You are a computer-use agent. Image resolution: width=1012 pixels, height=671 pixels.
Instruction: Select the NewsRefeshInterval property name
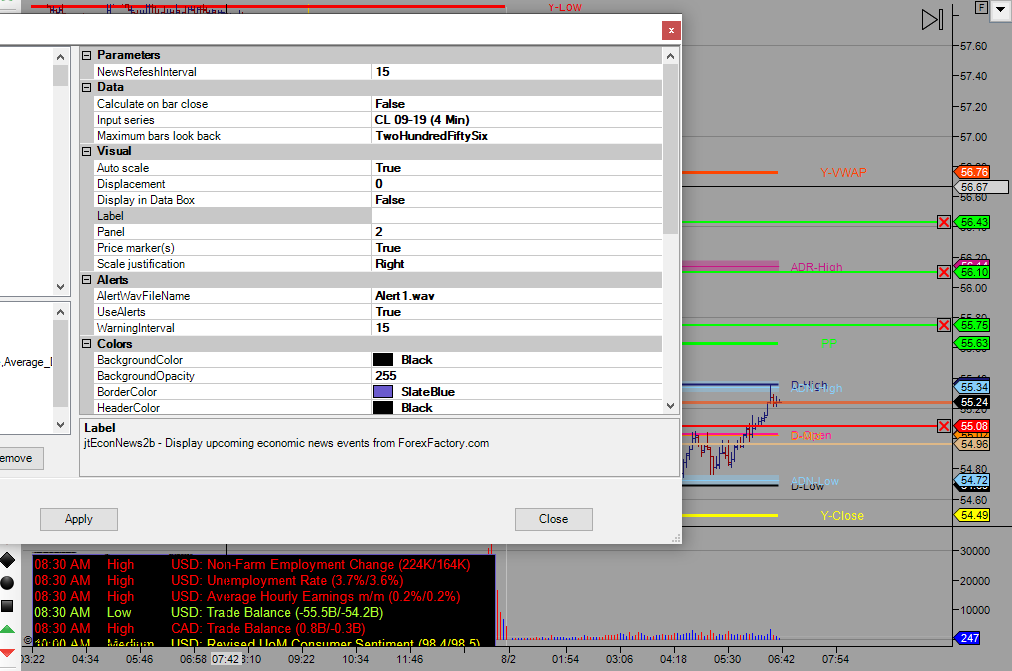click(147, 72)
